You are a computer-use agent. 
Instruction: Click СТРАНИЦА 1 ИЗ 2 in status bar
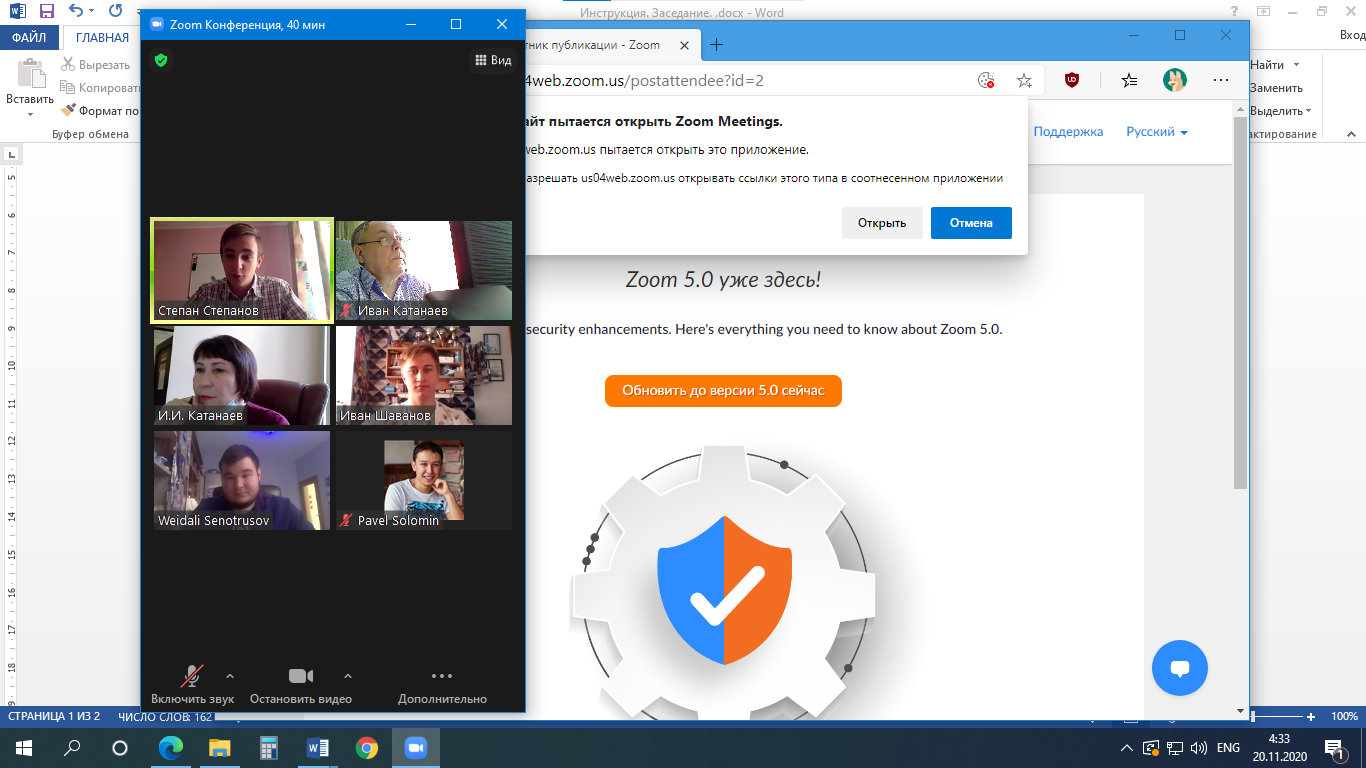pyautogui.click(x=54, y=716)
